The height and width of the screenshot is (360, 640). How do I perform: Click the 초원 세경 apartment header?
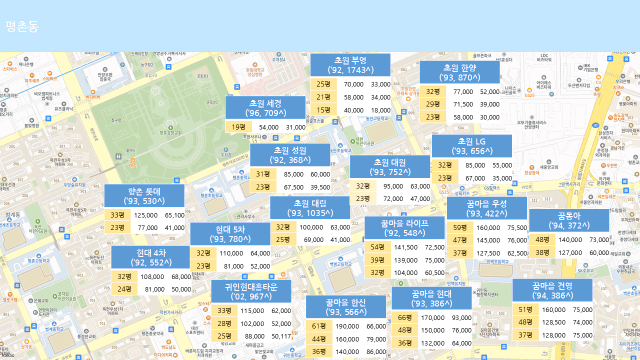click(x=265, y=108)
